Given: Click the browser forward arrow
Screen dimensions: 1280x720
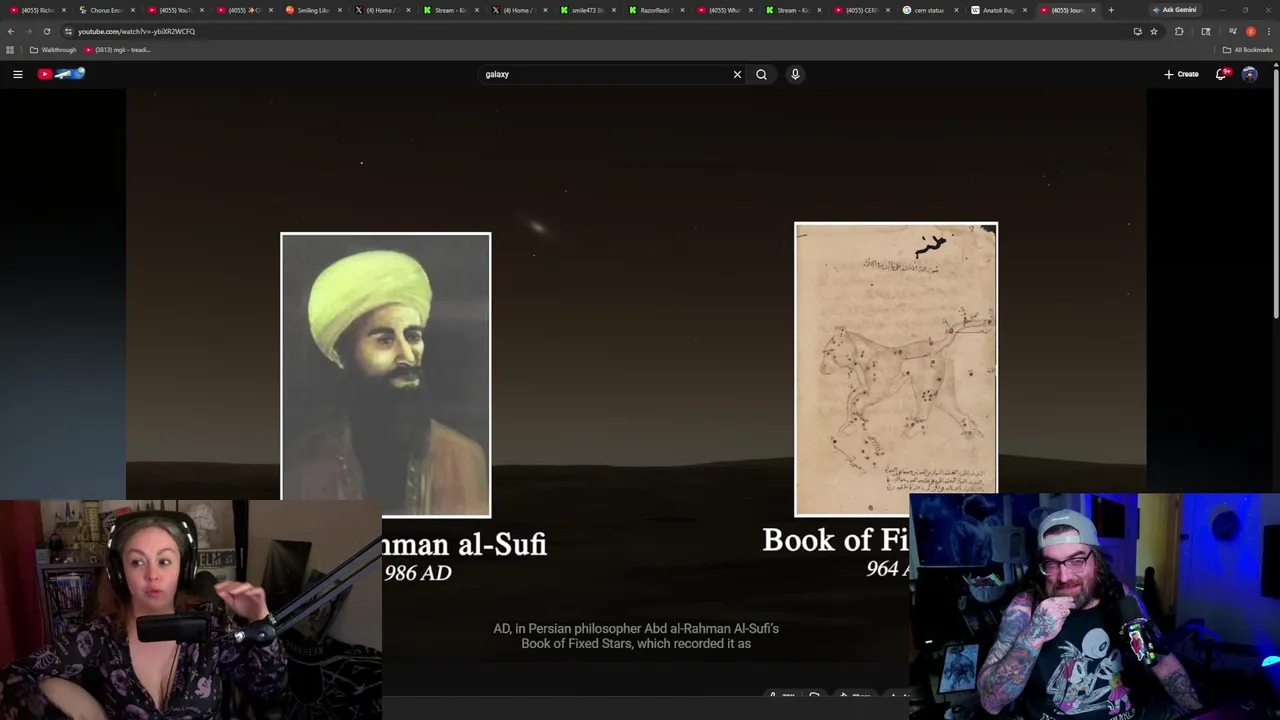Looking at the screenshot, I should (x=28, y=31).
